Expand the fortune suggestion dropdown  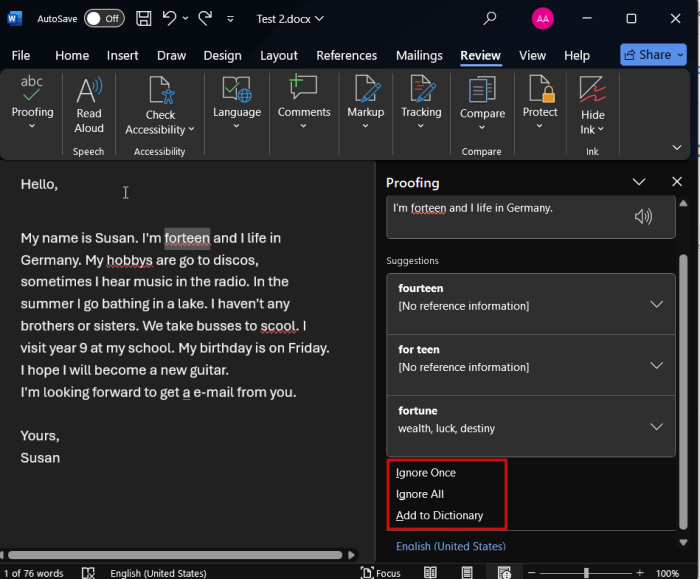656,426
